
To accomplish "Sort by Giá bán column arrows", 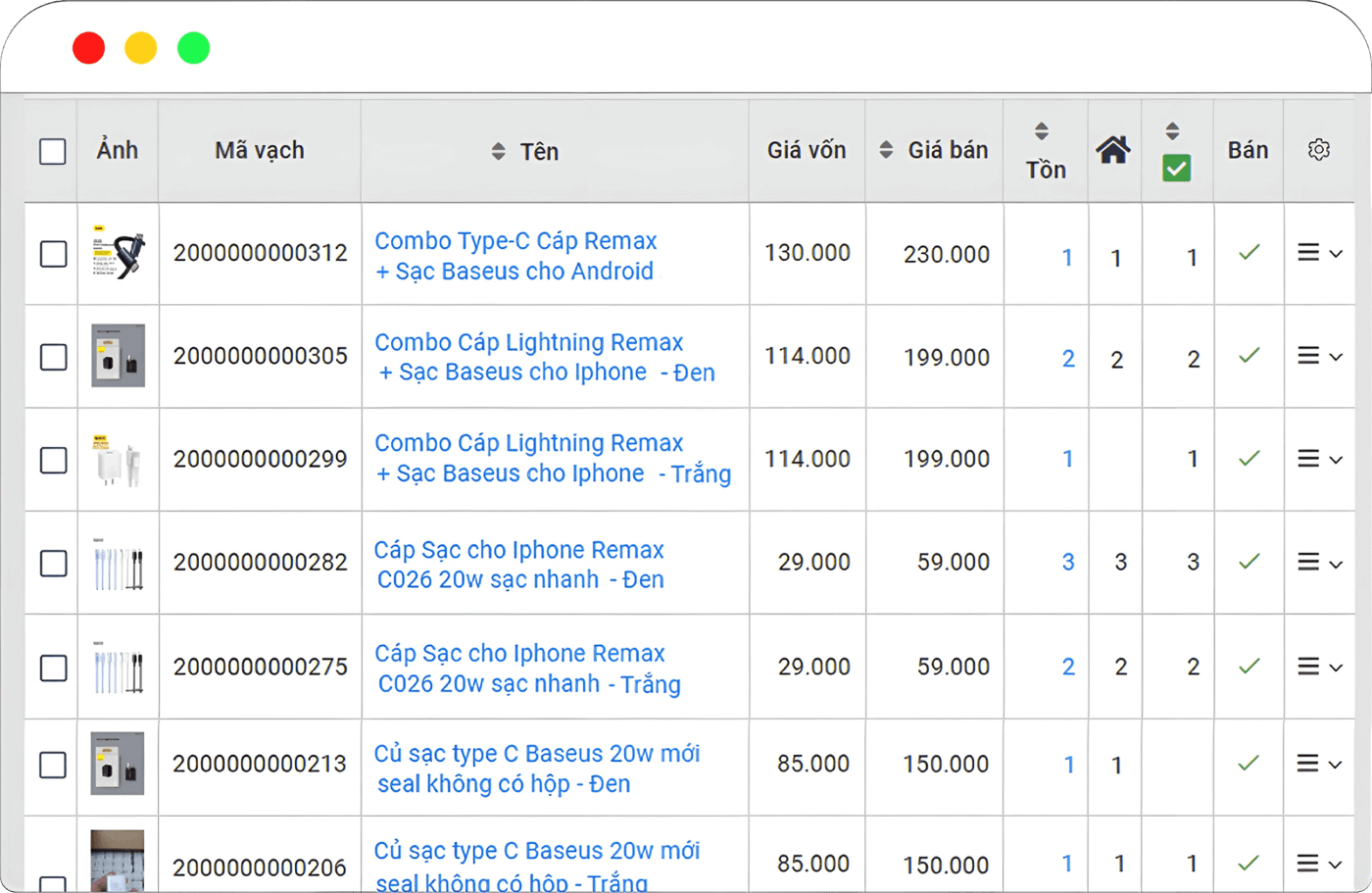I will click(x=886, y=150).
